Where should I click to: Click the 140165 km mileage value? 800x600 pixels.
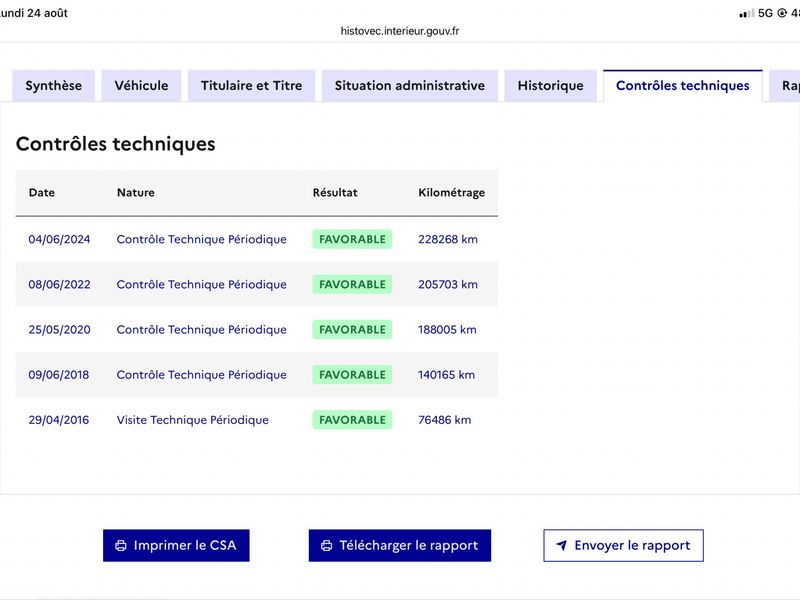446,374
